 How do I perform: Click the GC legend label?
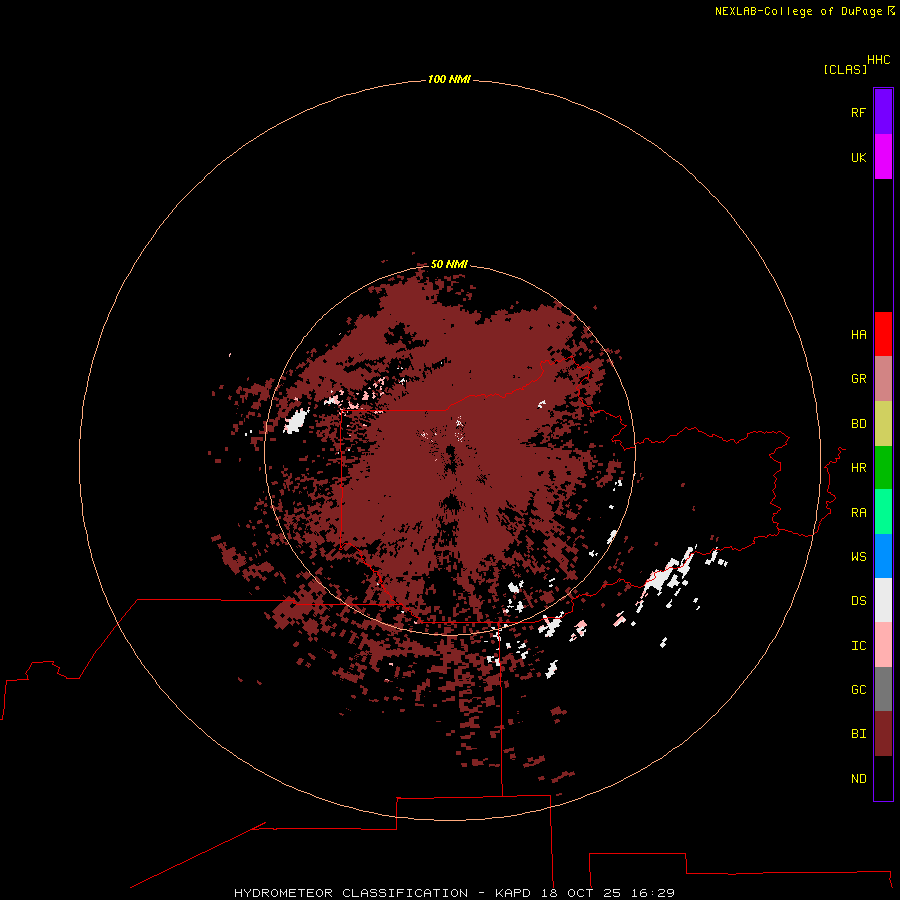coord(858,690)
